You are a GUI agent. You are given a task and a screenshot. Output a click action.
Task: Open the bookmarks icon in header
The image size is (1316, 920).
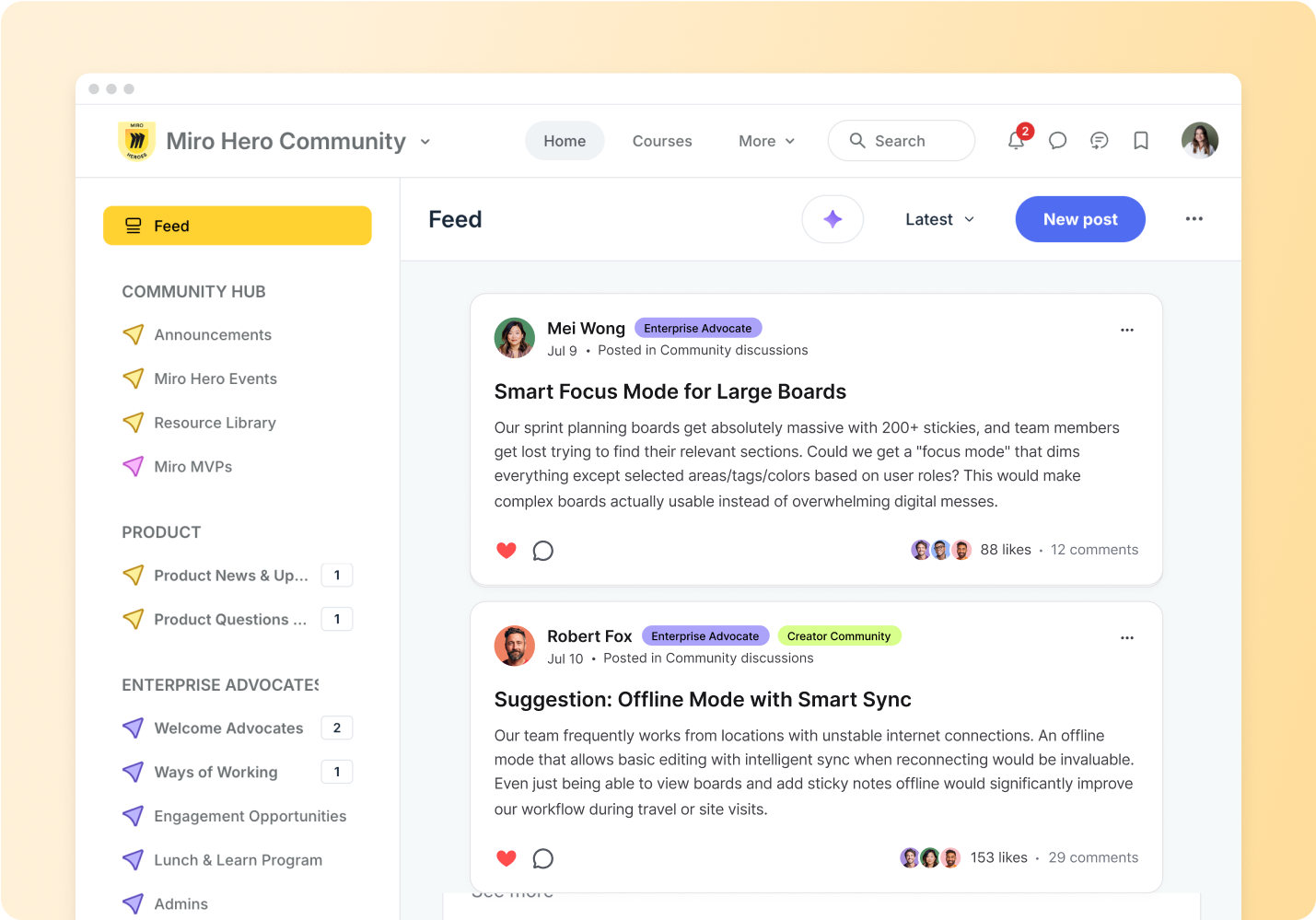tap(1140, 141)
